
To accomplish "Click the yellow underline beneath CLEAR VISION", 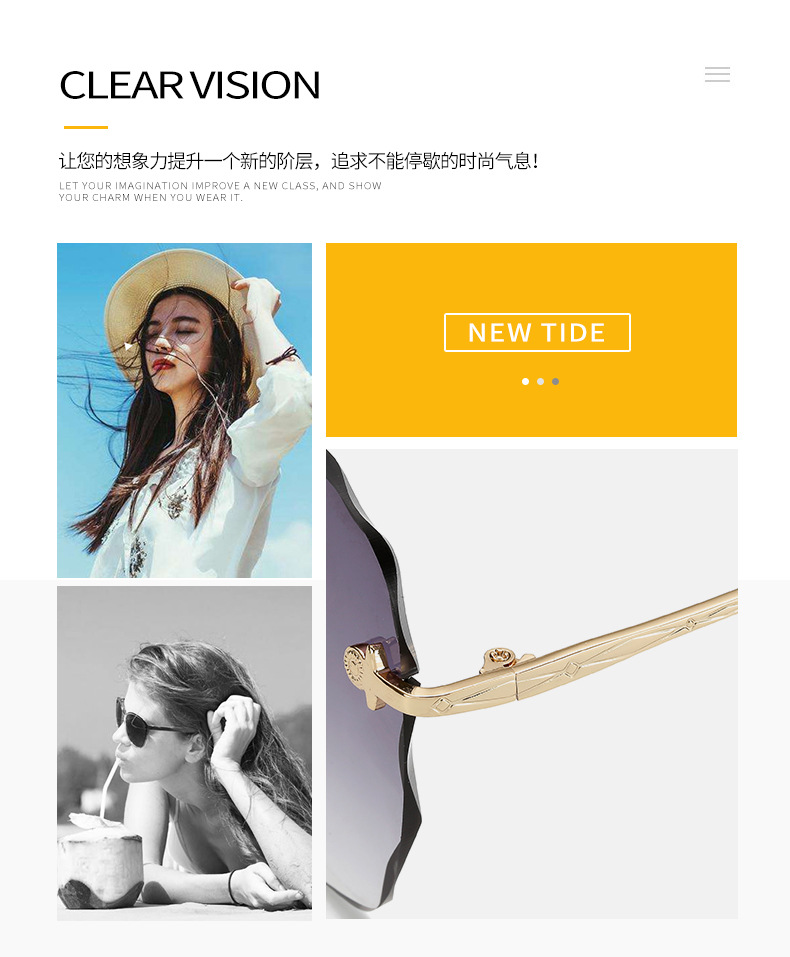I will click(x=86, y=128).
